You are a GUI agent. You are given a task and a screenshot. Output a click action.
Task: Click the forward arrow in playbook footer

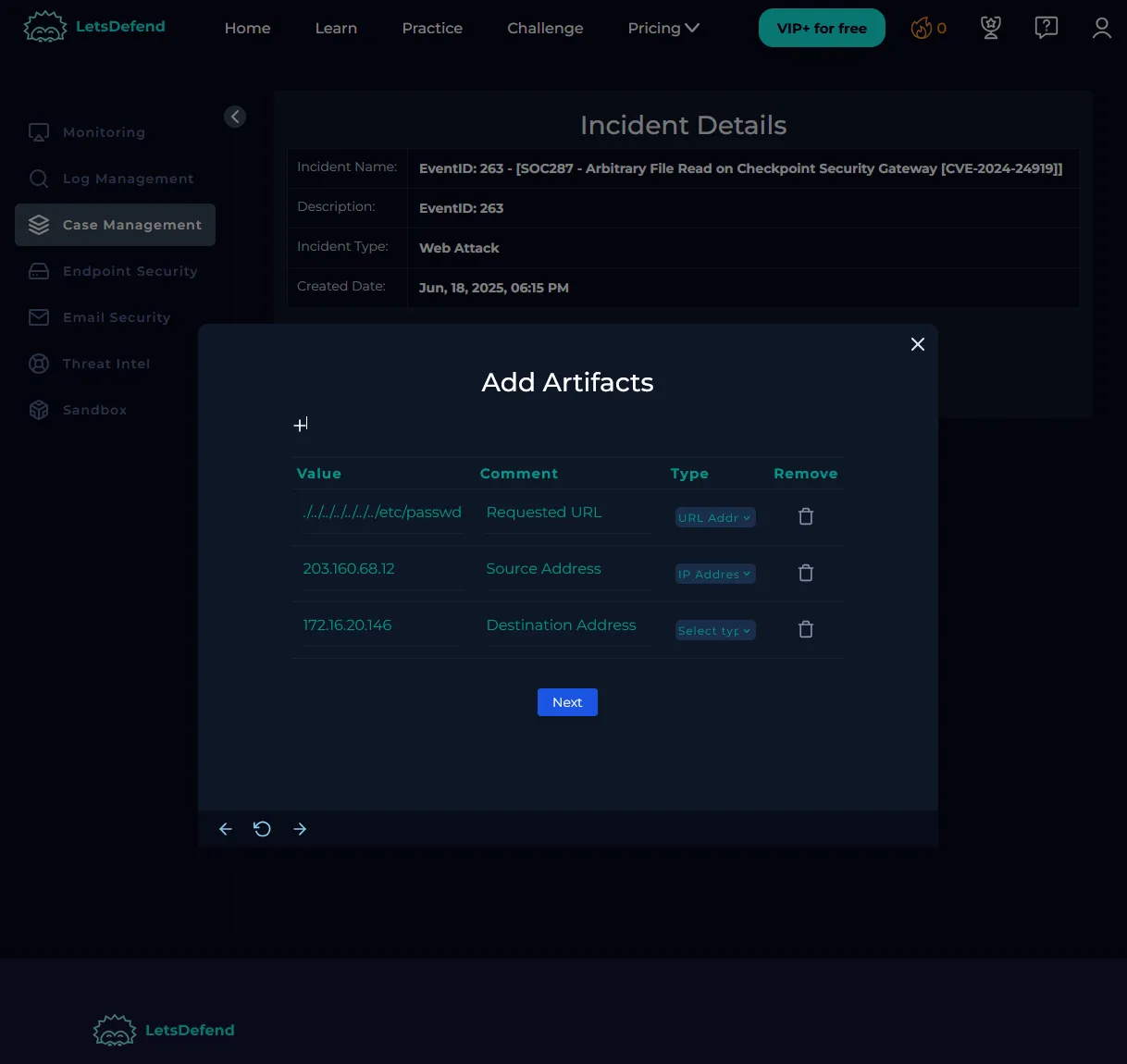click(300, 829)
